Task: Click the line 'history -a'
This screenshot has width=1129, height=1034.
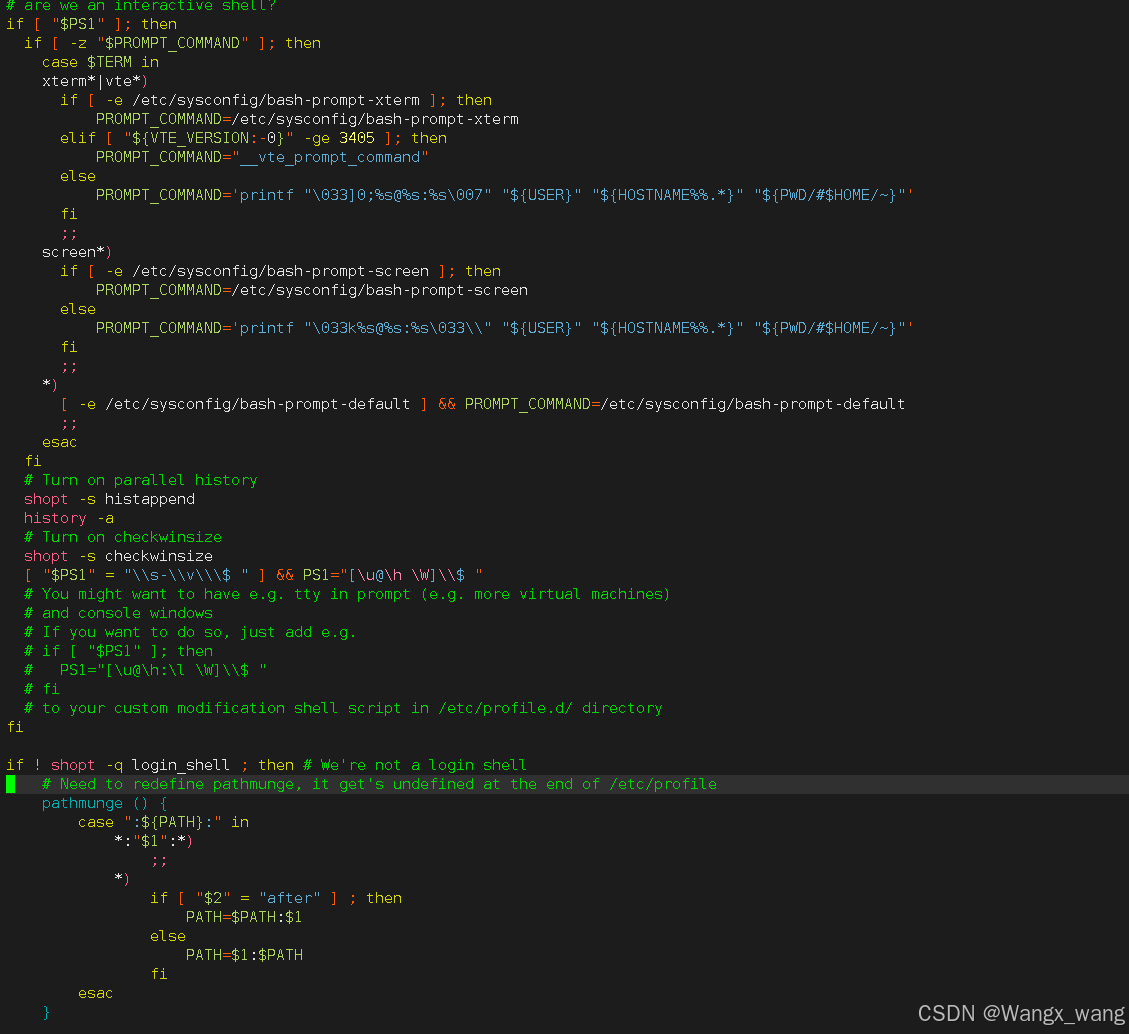Action: [68, 518]
